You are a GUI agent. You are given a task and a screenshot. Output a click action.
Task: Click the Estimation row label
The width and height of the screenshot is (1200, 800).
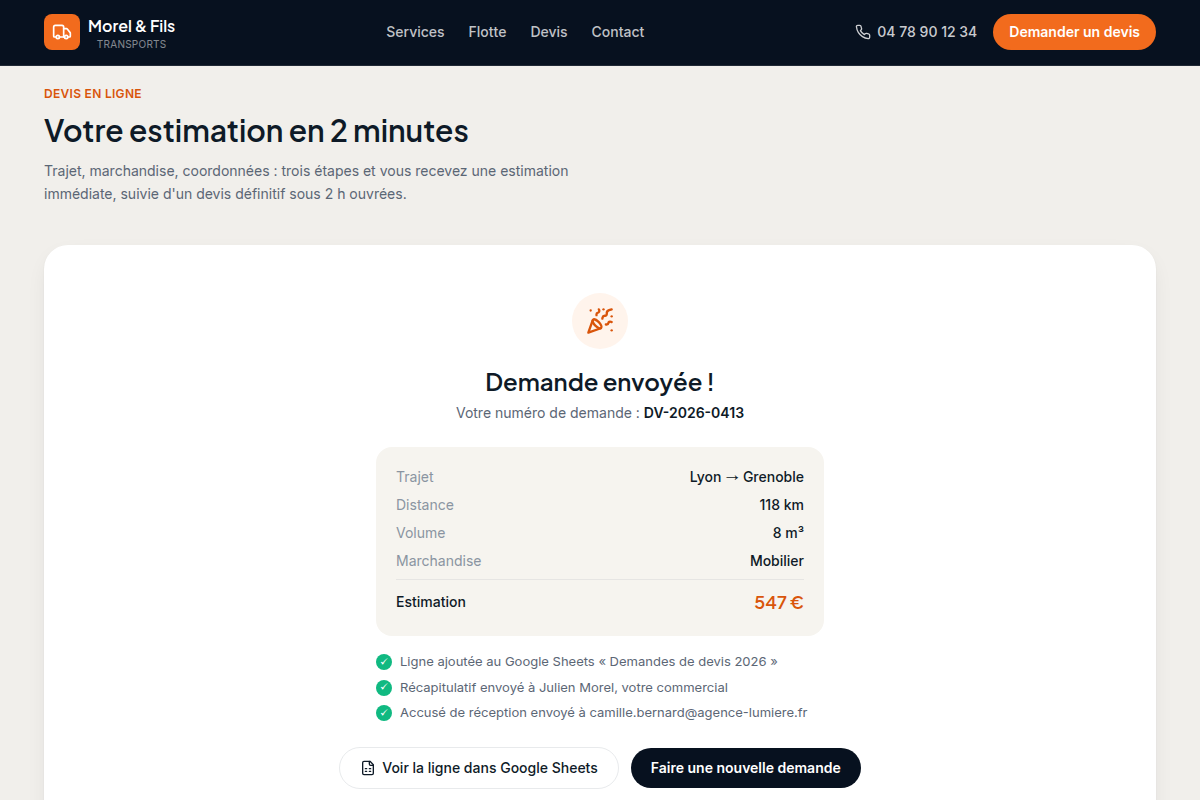pyautogui.click(x=431, y=602)
